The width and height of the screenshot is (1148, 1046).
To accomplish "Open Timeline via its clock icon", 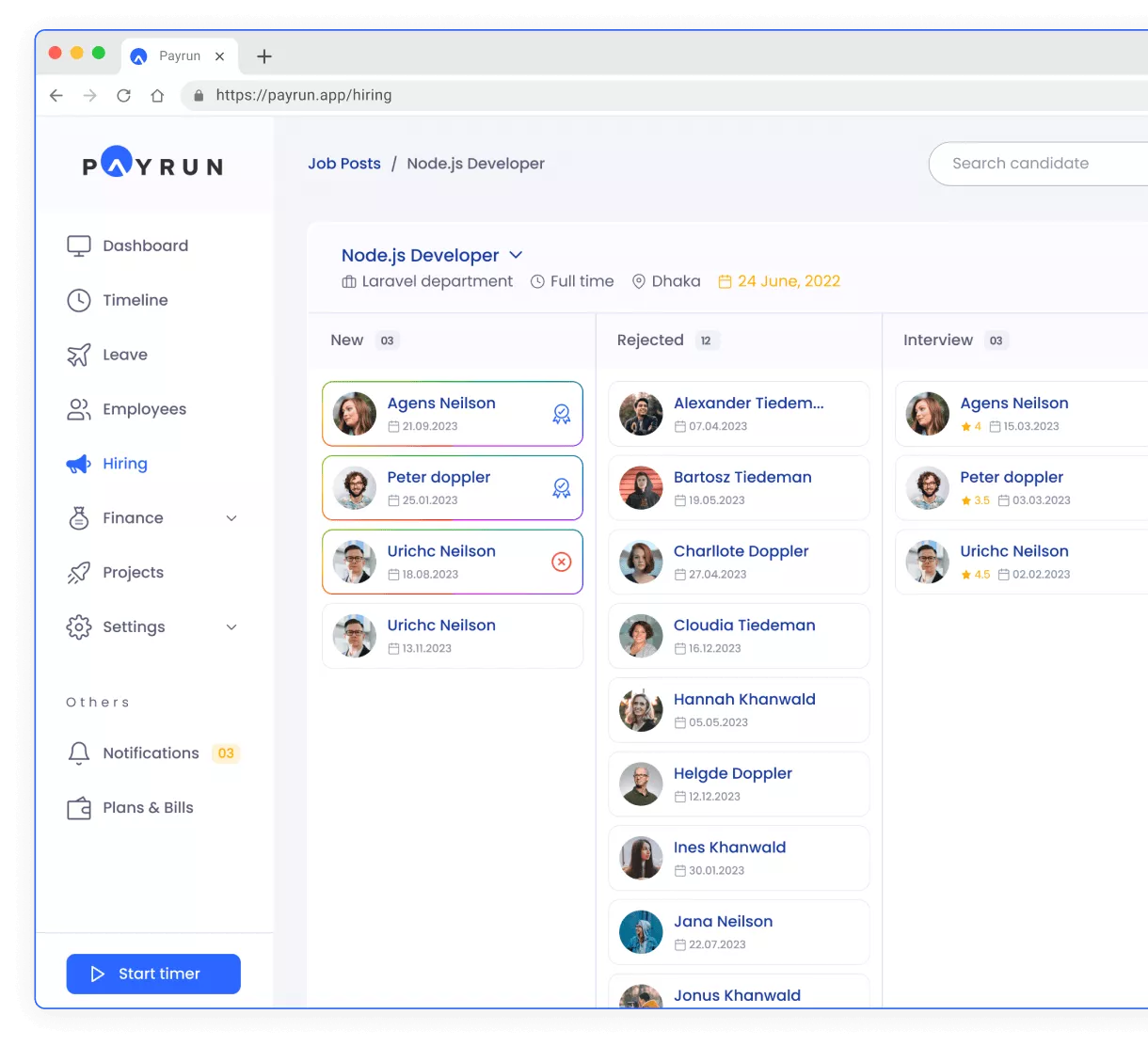I will tap(79, 300).
